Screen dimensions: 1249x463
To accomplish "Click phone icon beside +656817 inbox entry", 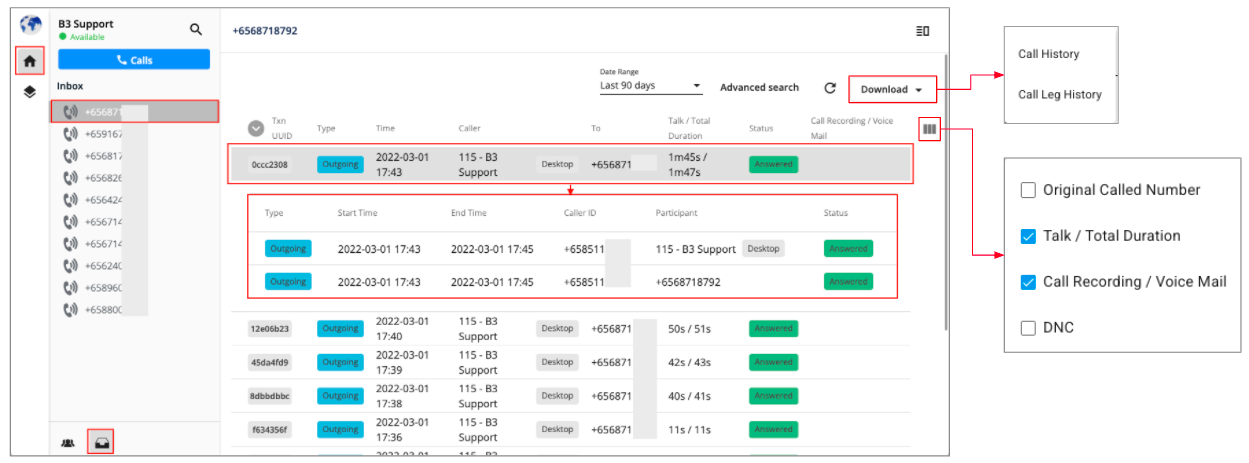I will tap(71, 156).
